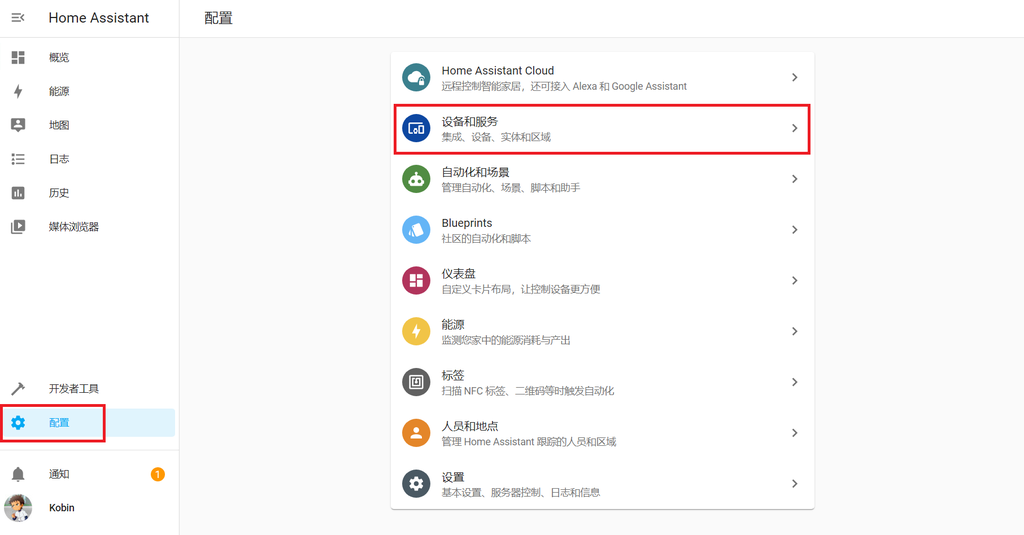Click the 人员和地点 title text
This screenshot has height=535, width=1024.
470,427
